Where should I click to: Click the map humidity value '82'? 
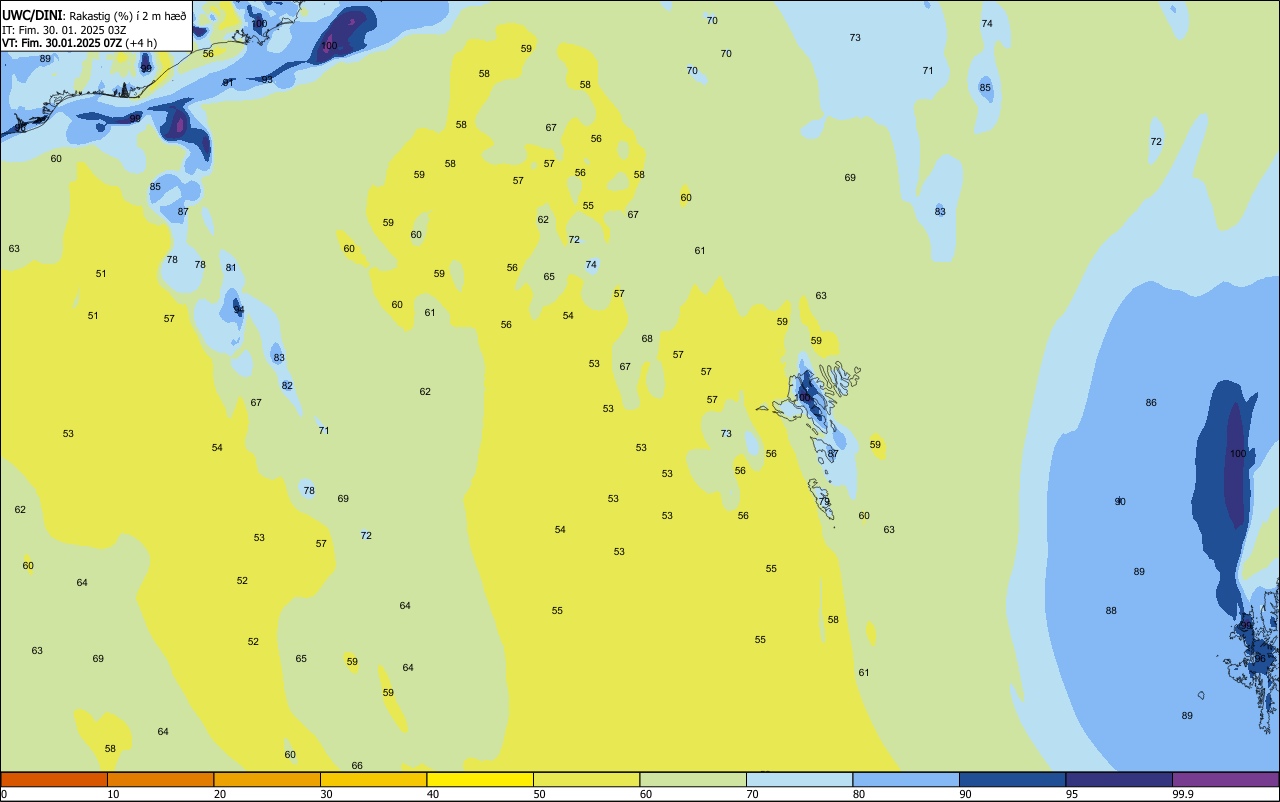tap(287, 386)
